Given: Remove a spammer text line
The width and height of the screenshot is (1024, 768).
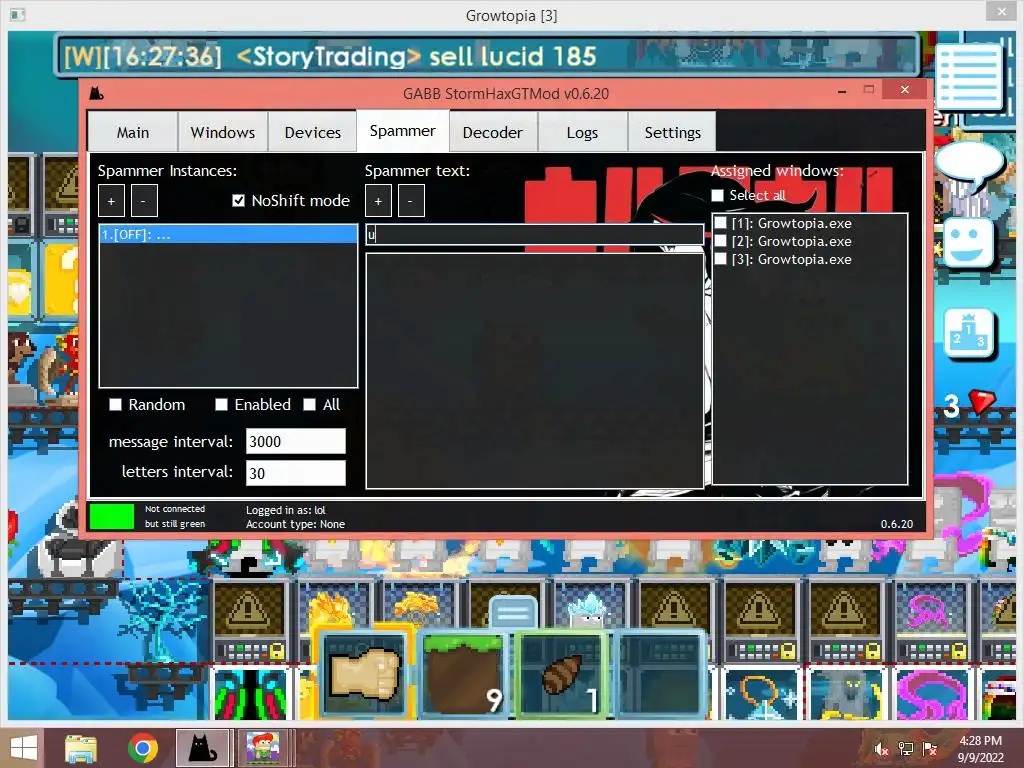Looking at the screenshot, I should [x=411, y=200].
